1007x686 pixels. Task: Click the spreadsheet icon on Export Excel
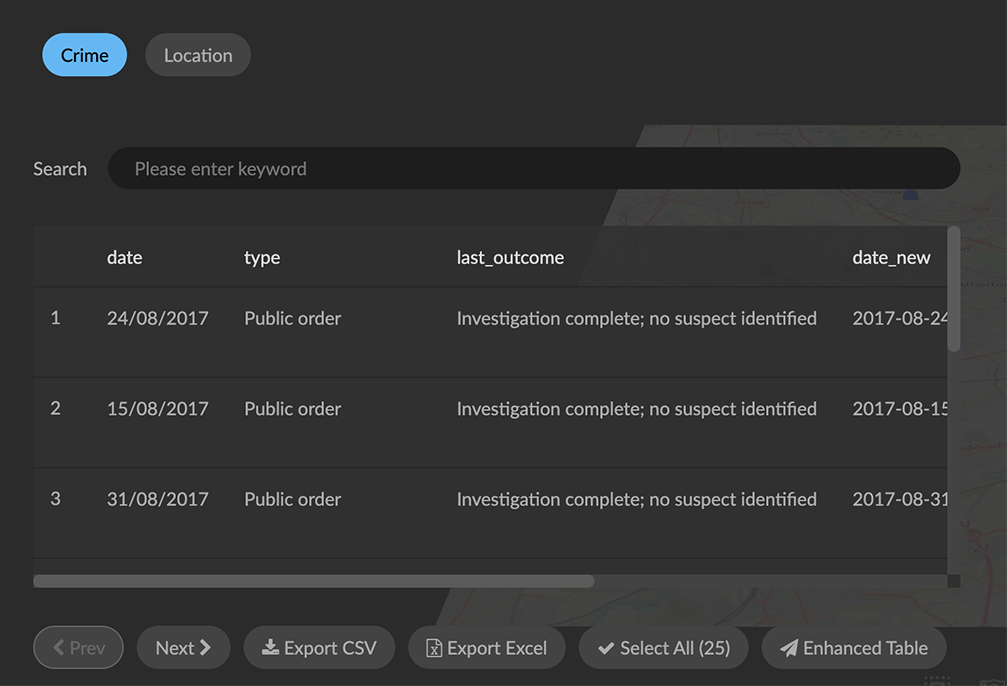coord(434,648)
